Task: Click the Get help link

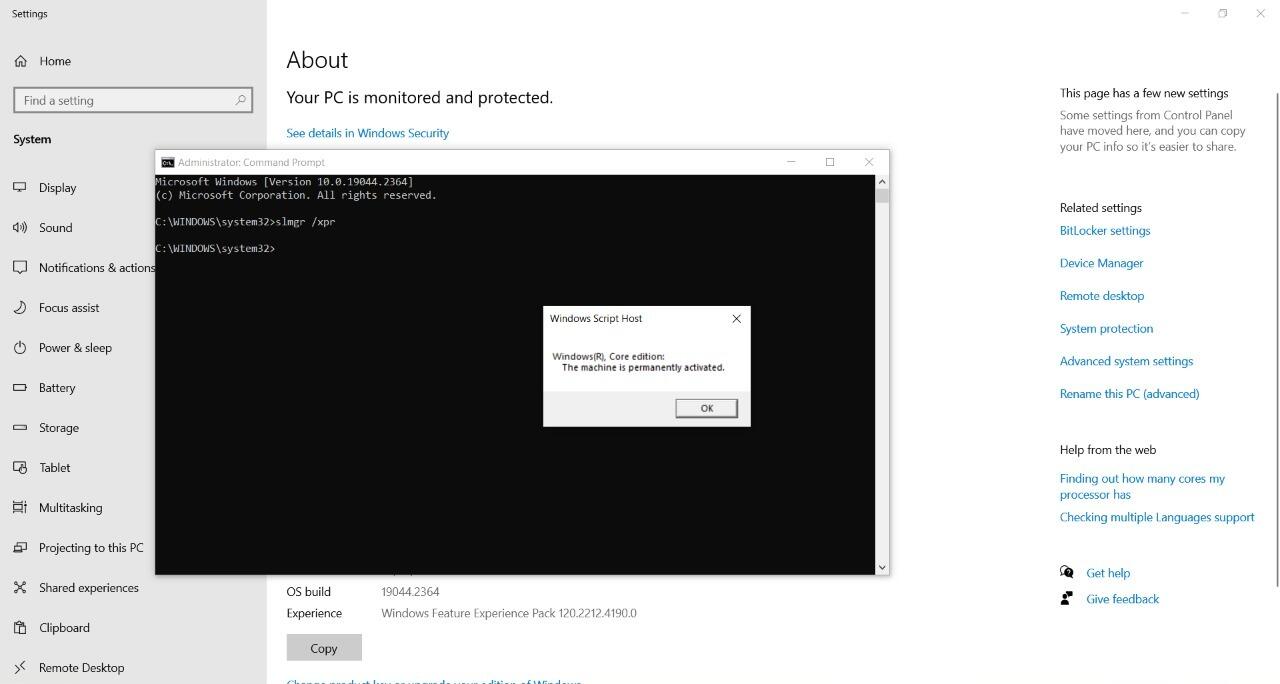Action: point(1108,573)
